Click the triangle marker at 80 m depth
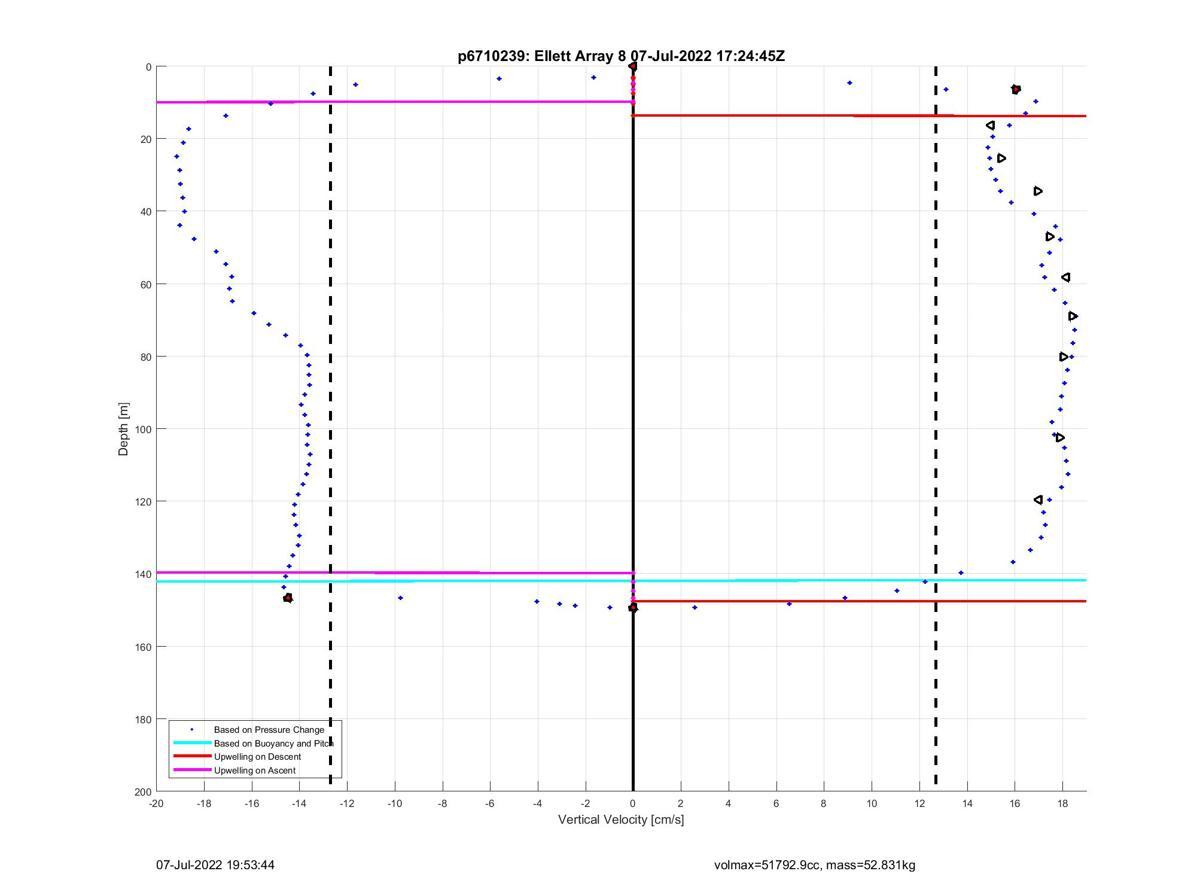This screenshot has height=889, width=1200. [1064, 357]
